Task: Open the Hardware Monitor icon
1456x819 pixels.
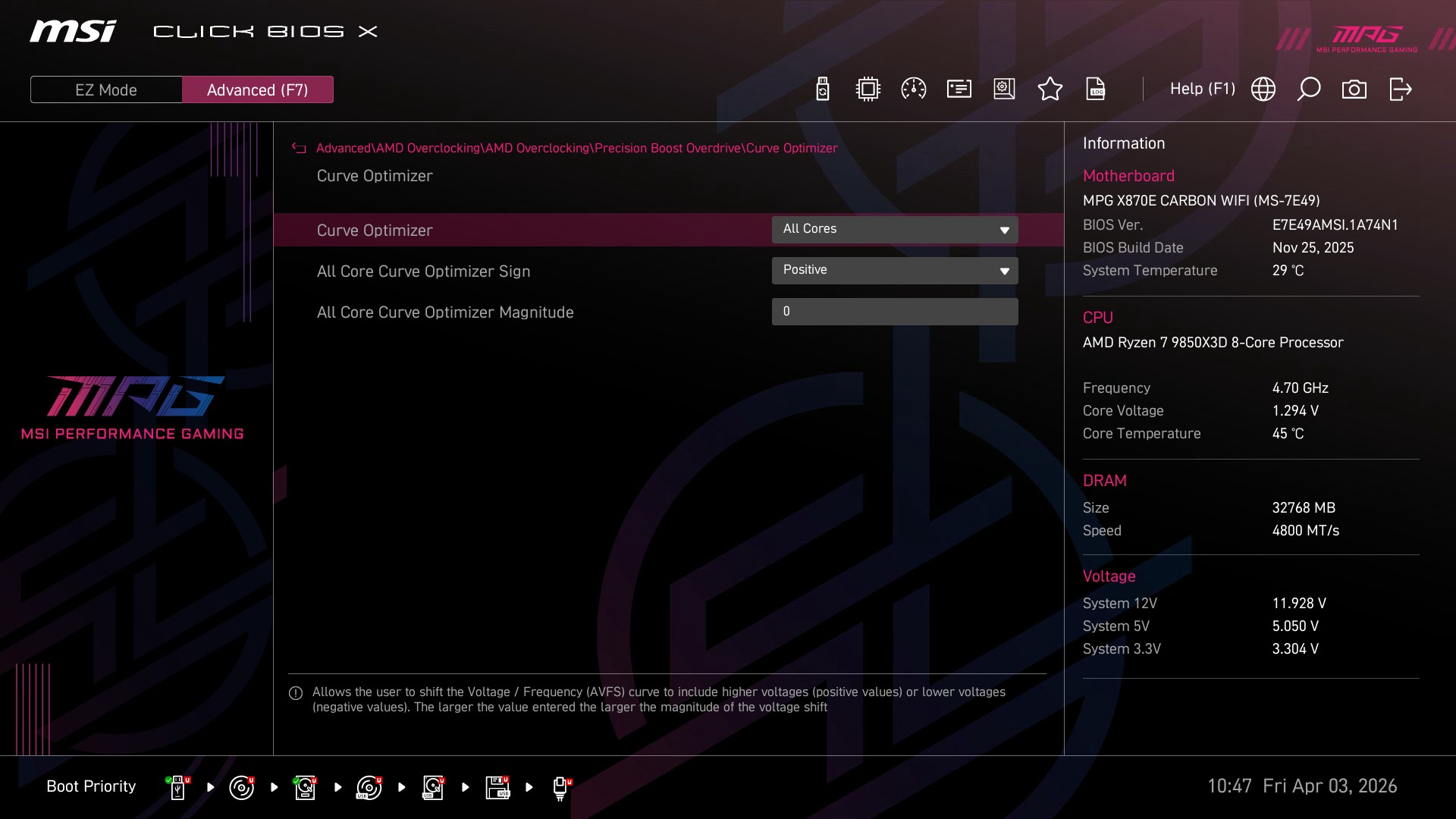Action: [868, 89]
